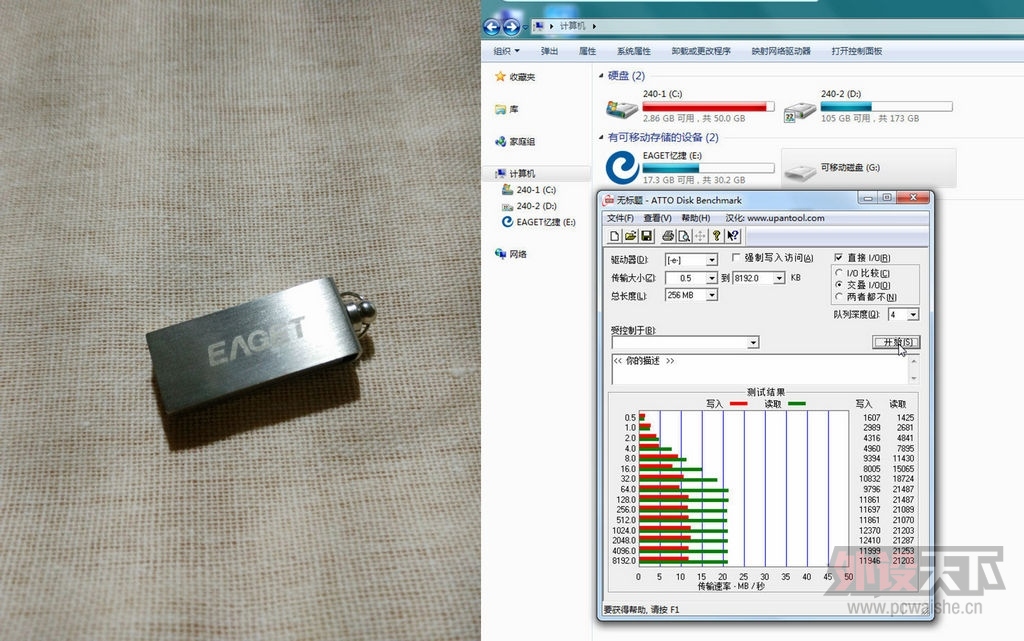
Task: Open the transfer size start 0.5 dropdown
Action: 712,278
